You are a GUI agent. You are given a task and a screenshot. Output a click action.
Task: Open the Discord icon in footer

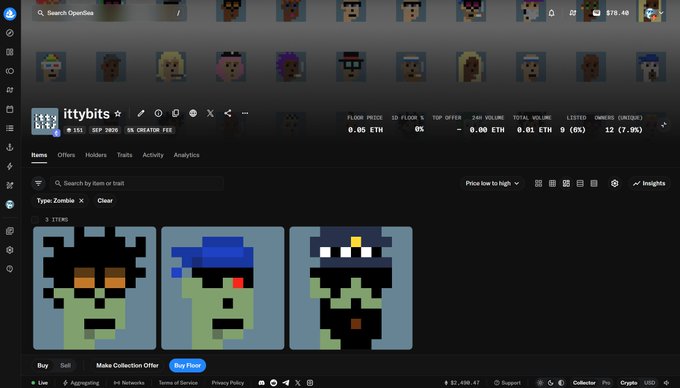pyautogui.click(x=262, y=383)
